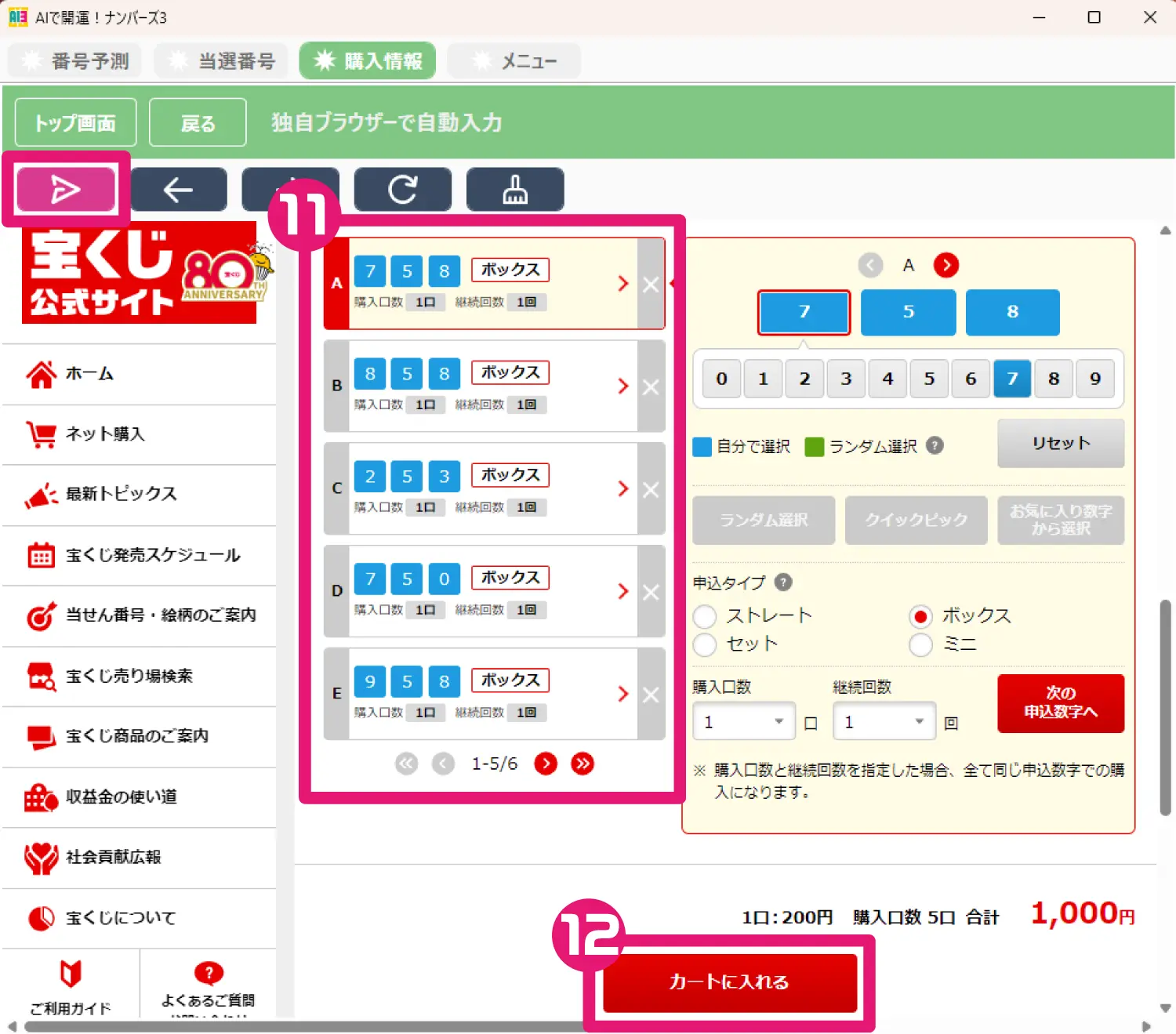Open the 継続回数 dropdown
1176x1034 pixels.
pyautogui.click(x=884, y=720)
